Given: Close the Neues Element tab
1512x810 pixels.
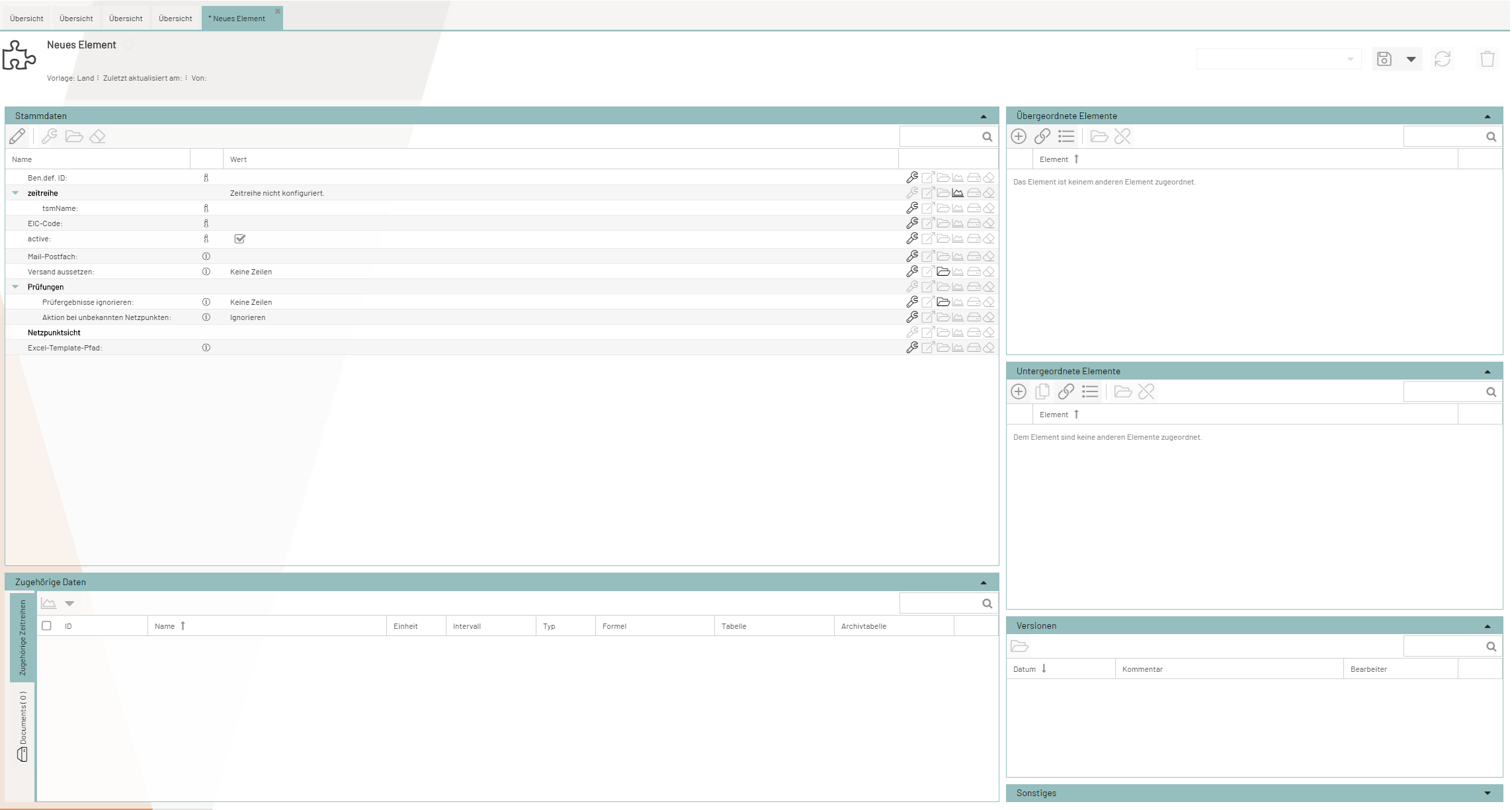Looking at the screenshot, I should (278, 11).
